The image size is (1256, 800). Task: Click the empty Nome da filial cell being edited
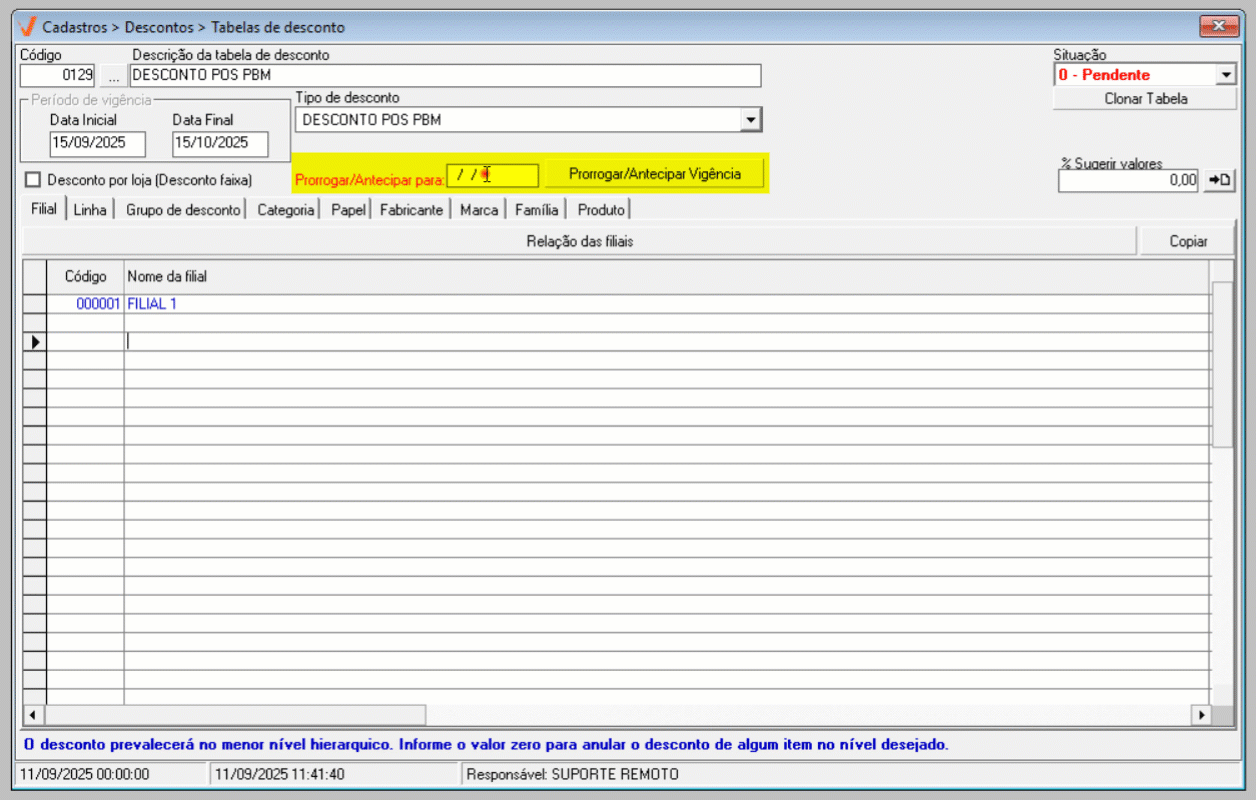point(666,342)
